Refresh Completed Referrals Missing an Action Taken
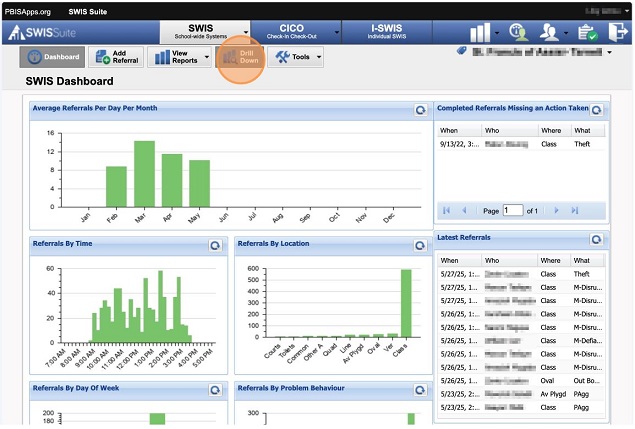The image size is (635, 429). (597, 110)
